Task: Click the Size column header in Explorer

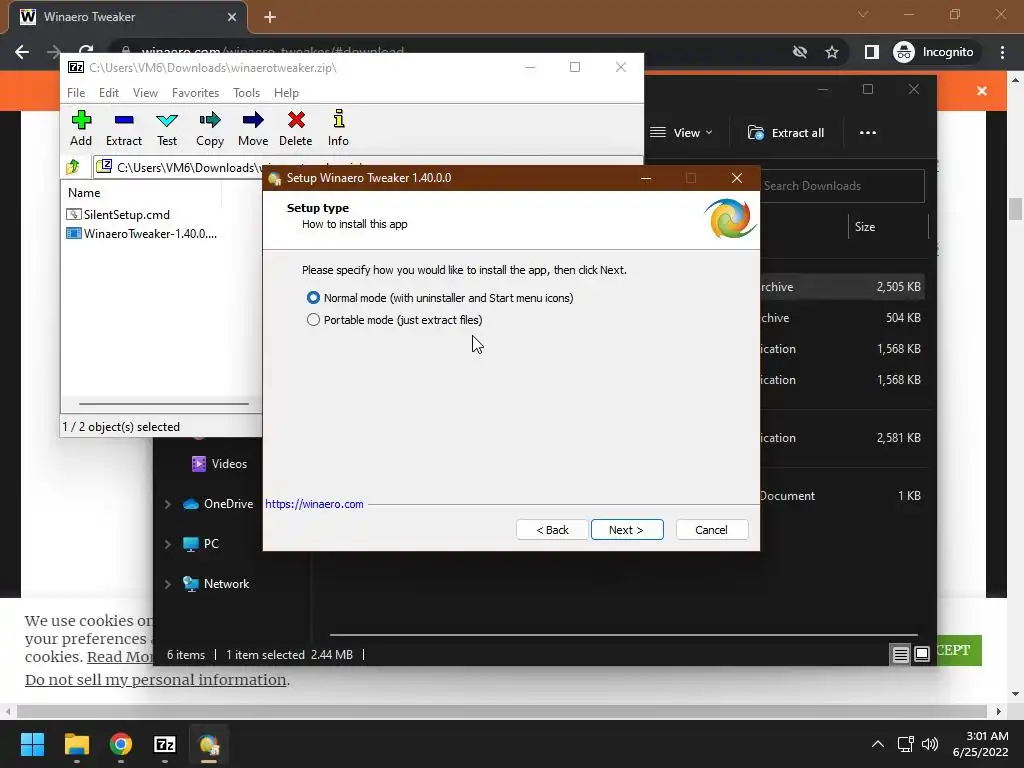Action: pyautogui.click(x=865, y=227)
